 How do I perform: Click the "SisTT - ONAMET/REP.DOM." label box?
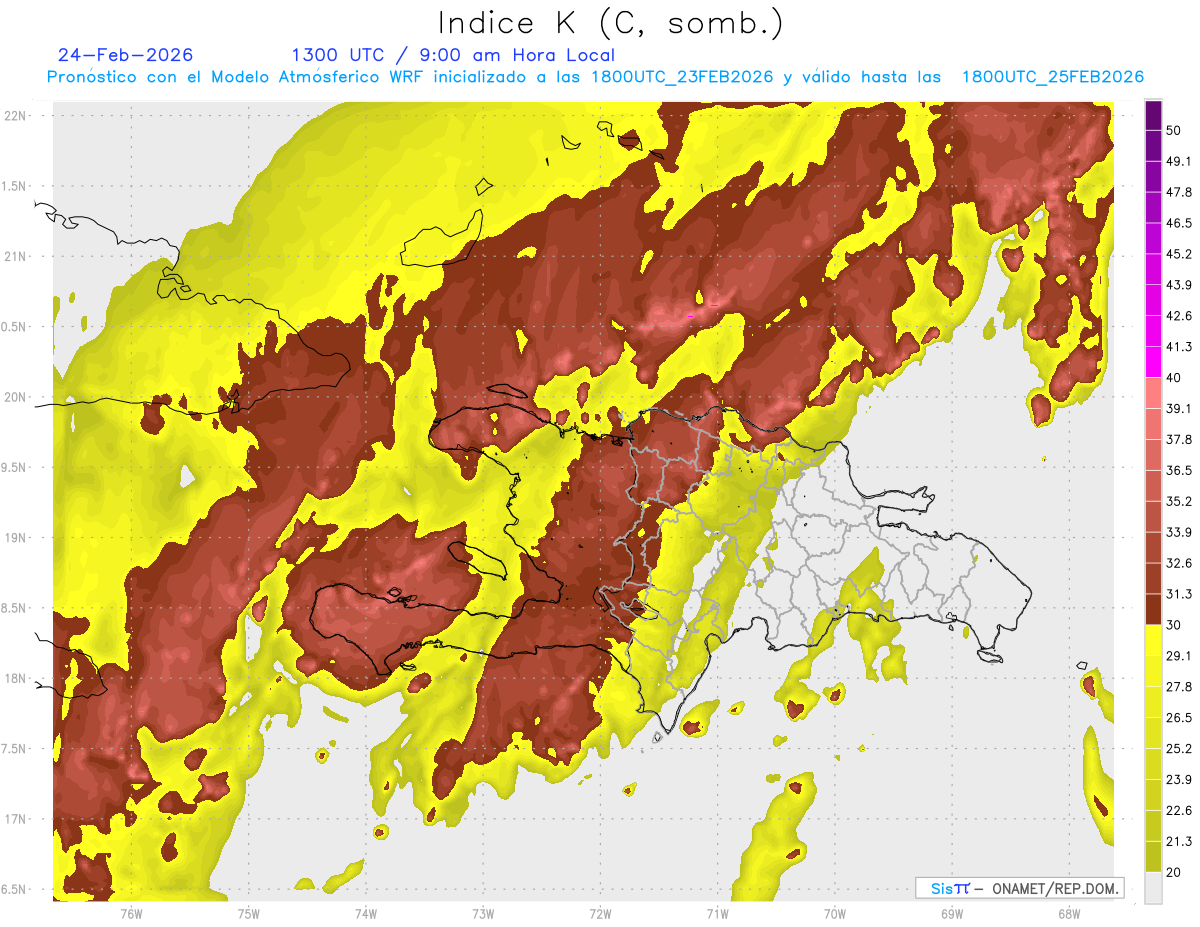point(1019,888)
